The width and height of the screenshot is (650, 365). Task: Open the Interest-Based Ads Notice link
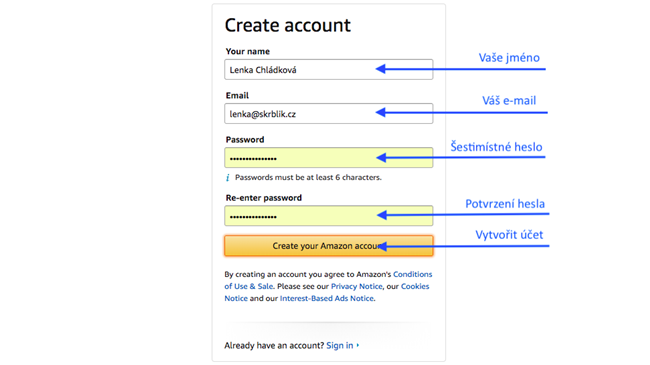(x=327, y=298)
